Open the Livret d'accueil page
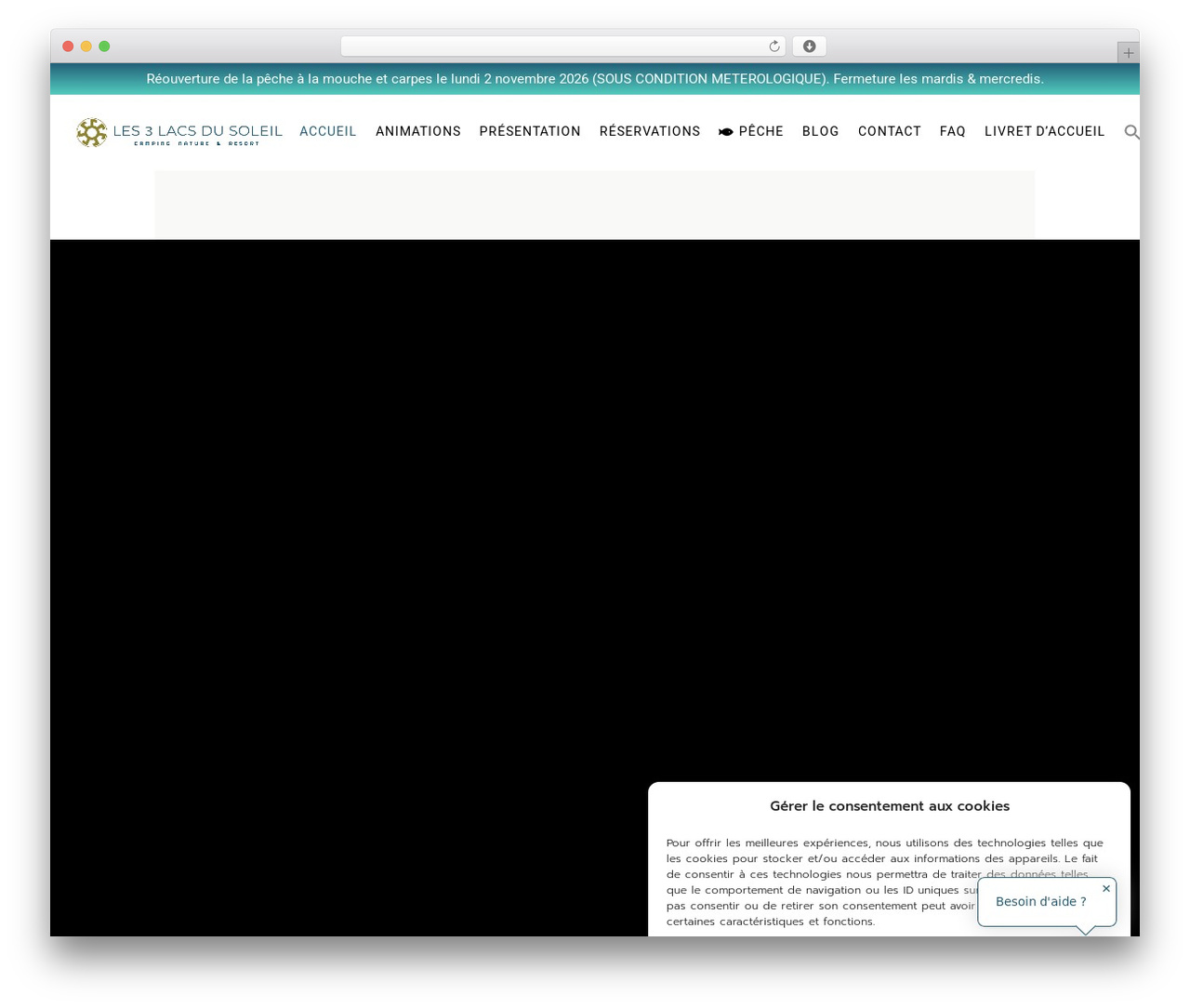The height and width of the screenshot is (1008, 1190). (x=1045, y=131)
